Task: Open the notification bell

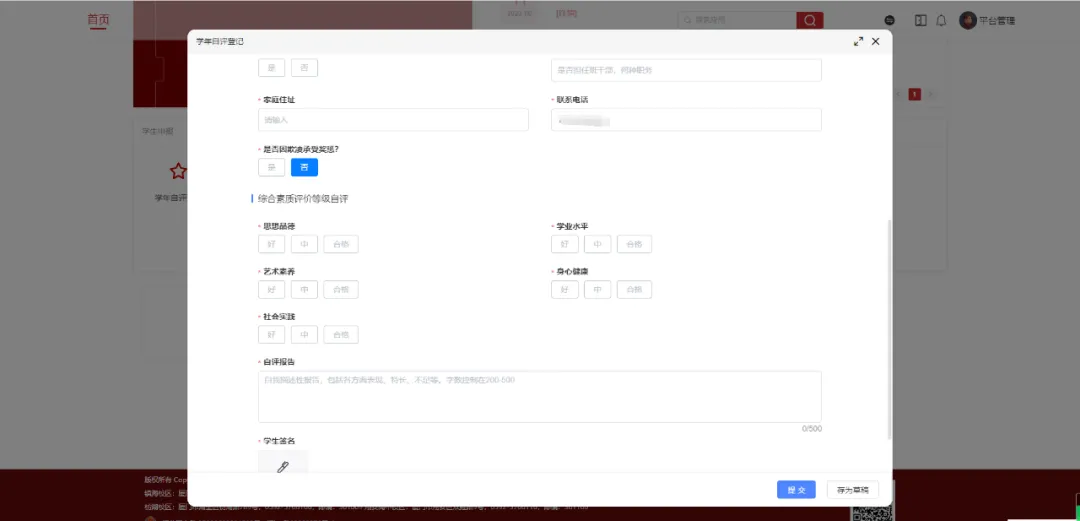Action: [x=941, y=20]
